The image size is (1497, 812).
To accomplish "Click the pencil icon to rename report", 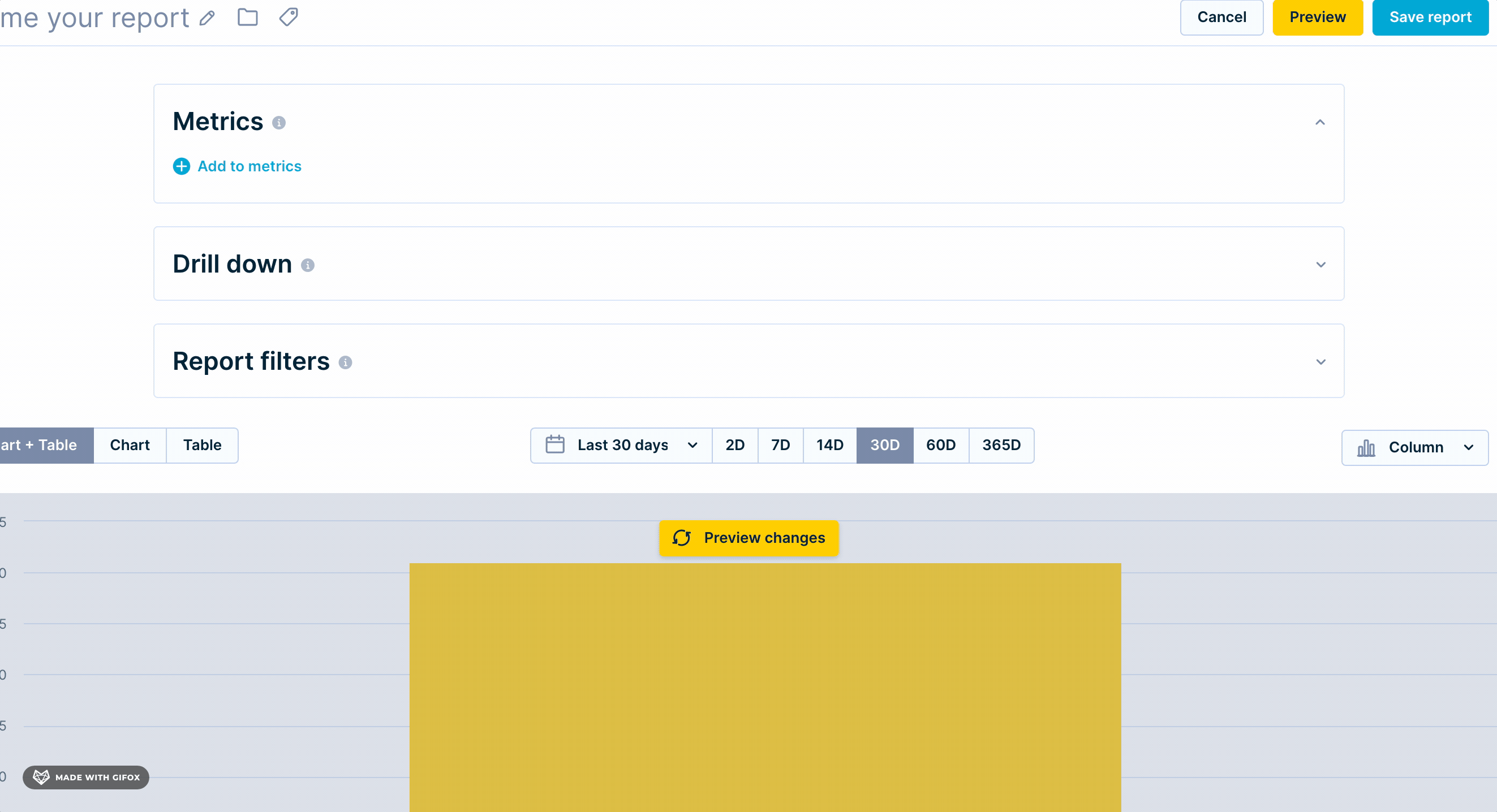I will coord(207,19).
